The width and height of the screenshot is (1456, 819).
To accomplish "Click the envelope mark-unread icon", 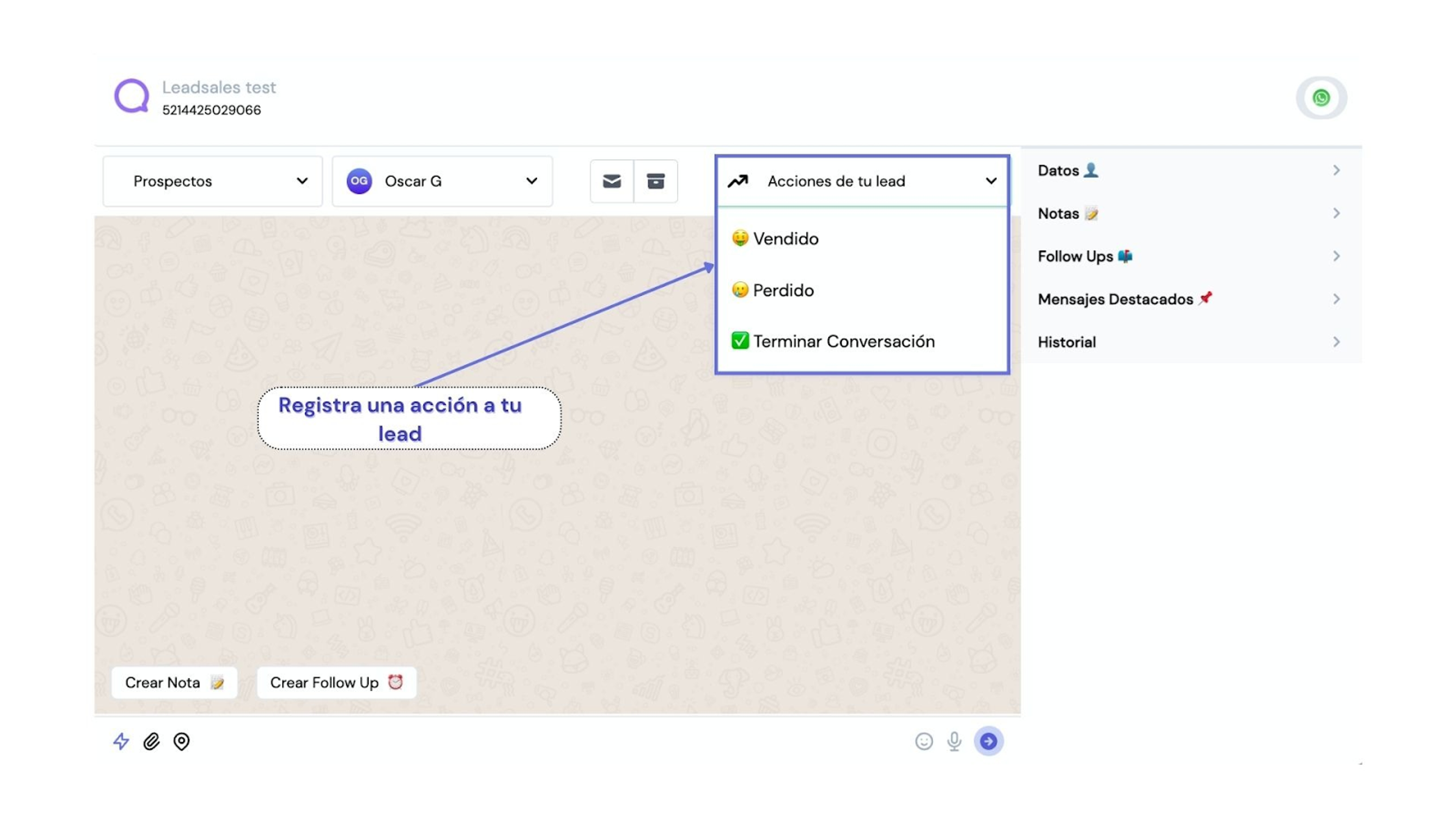I will [612, 182].
